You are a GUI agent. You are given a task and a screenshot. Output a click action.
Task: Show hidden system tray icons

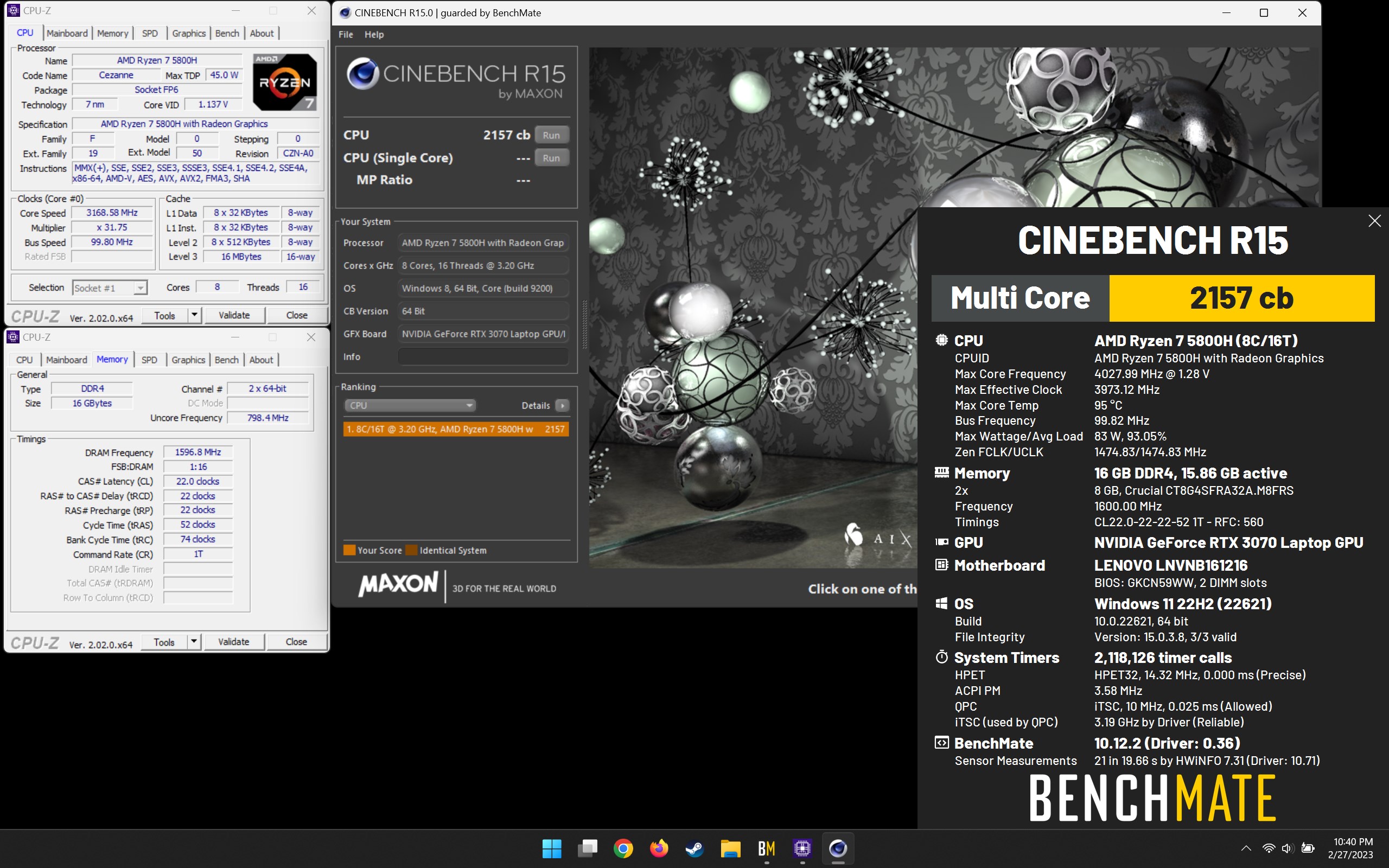pos(1246,848)
